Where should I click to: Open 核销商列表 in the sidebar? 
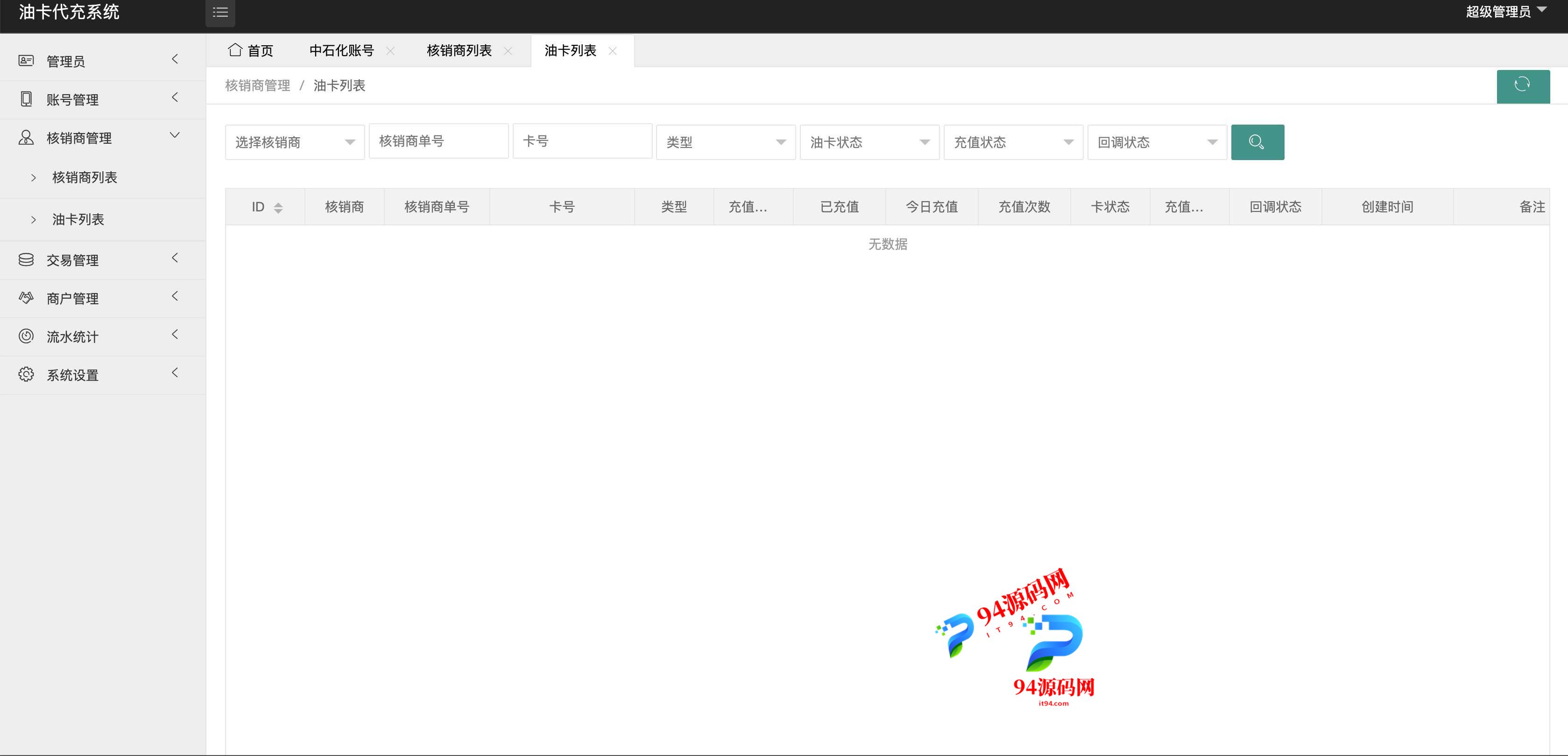[x=85, y=177]
